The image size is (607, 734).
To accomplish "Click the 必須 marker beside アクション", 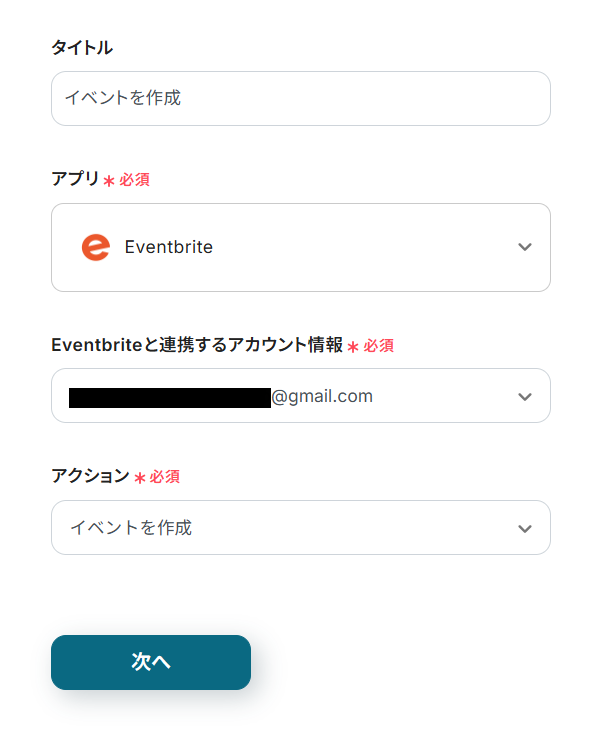I will [165, 477].
